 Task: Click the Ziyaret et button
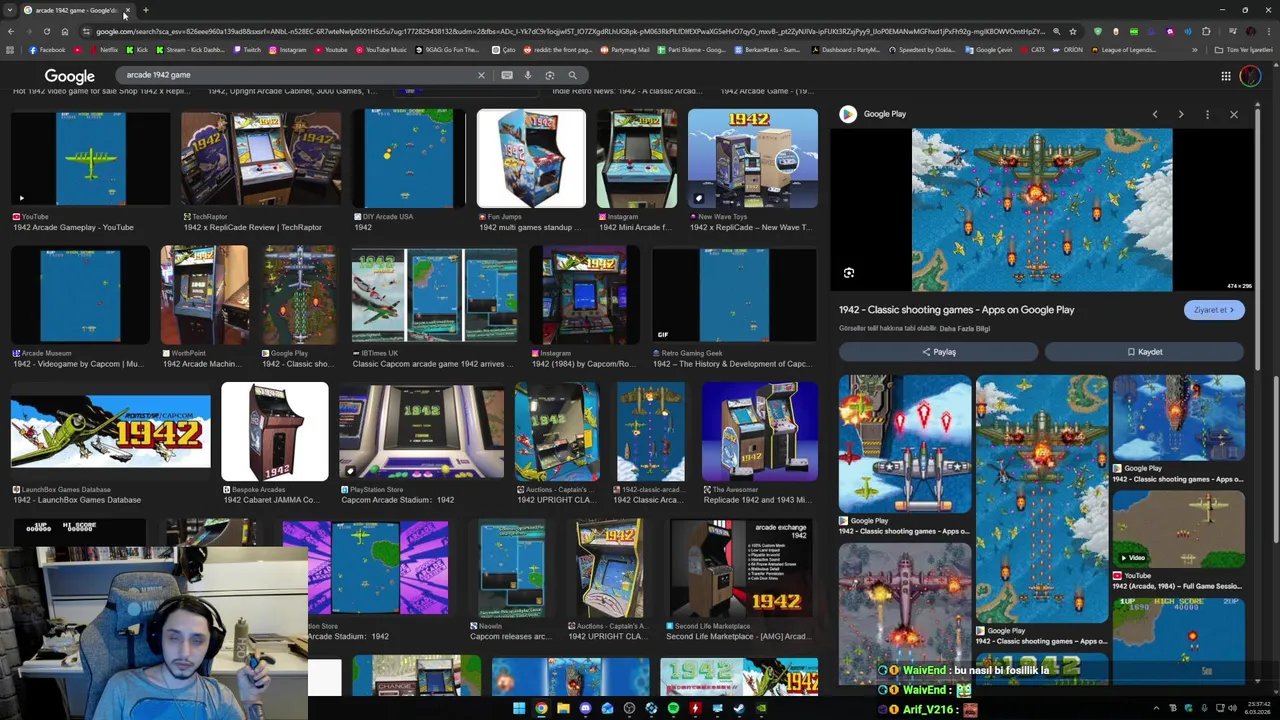[1214, 310]
